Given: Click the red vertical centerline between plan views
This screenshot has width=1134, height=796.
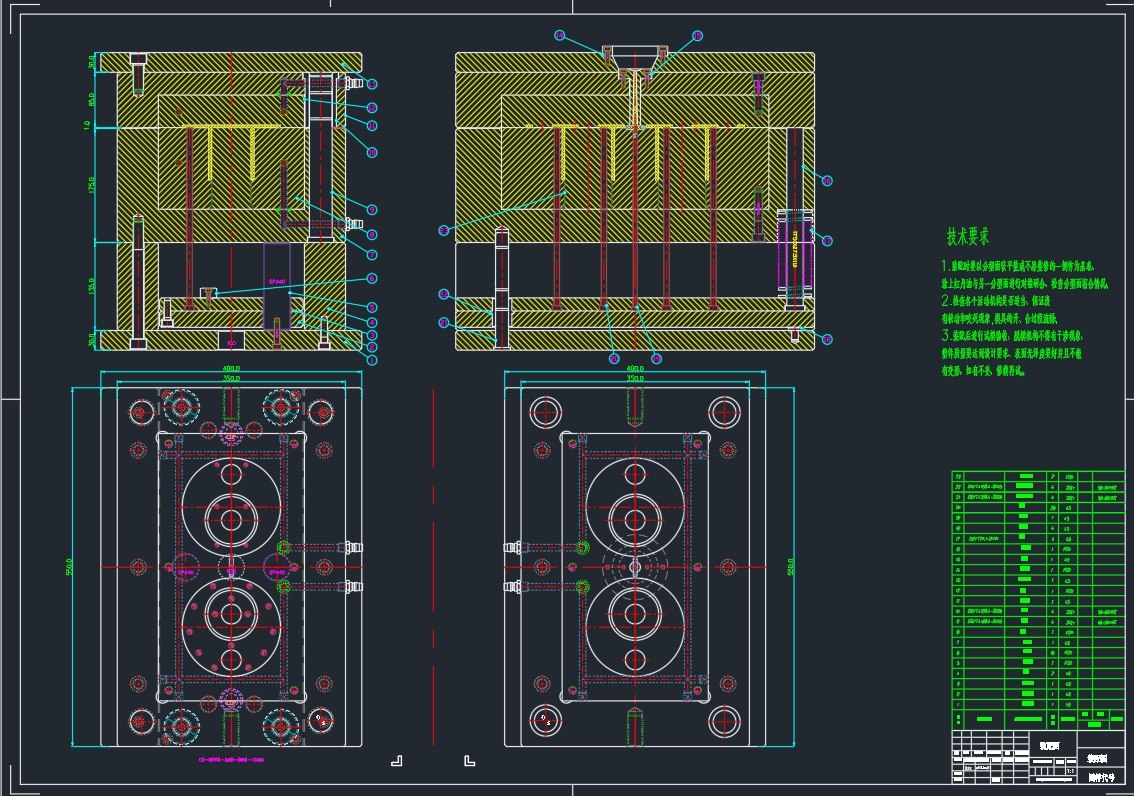Looking at the screenshot, I should 434,567.
